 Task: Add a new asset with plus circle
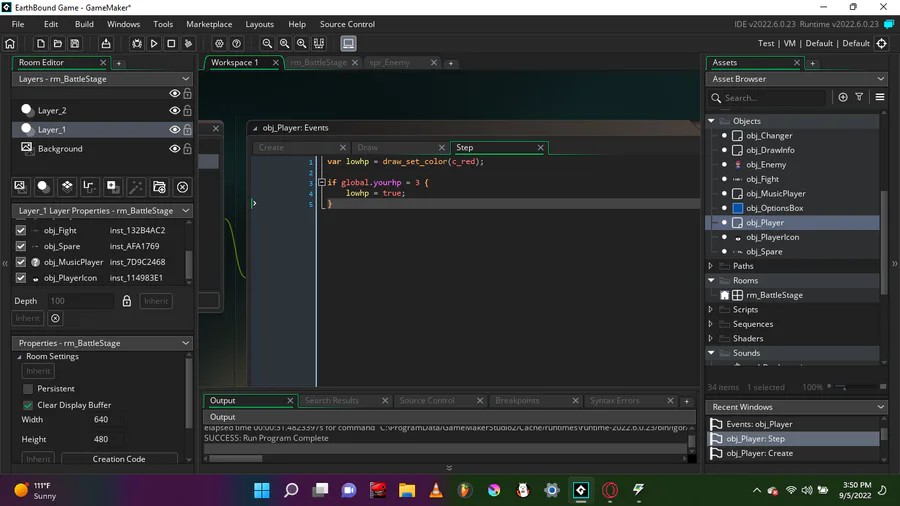point(843,98)
